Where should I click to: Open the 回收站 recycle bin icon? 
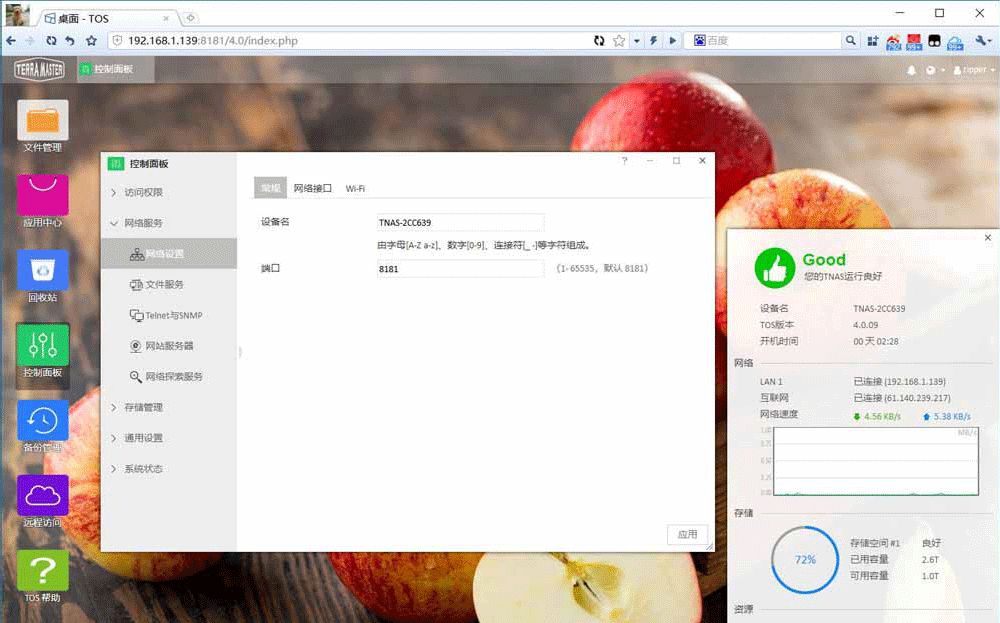(x=43, y=271)
